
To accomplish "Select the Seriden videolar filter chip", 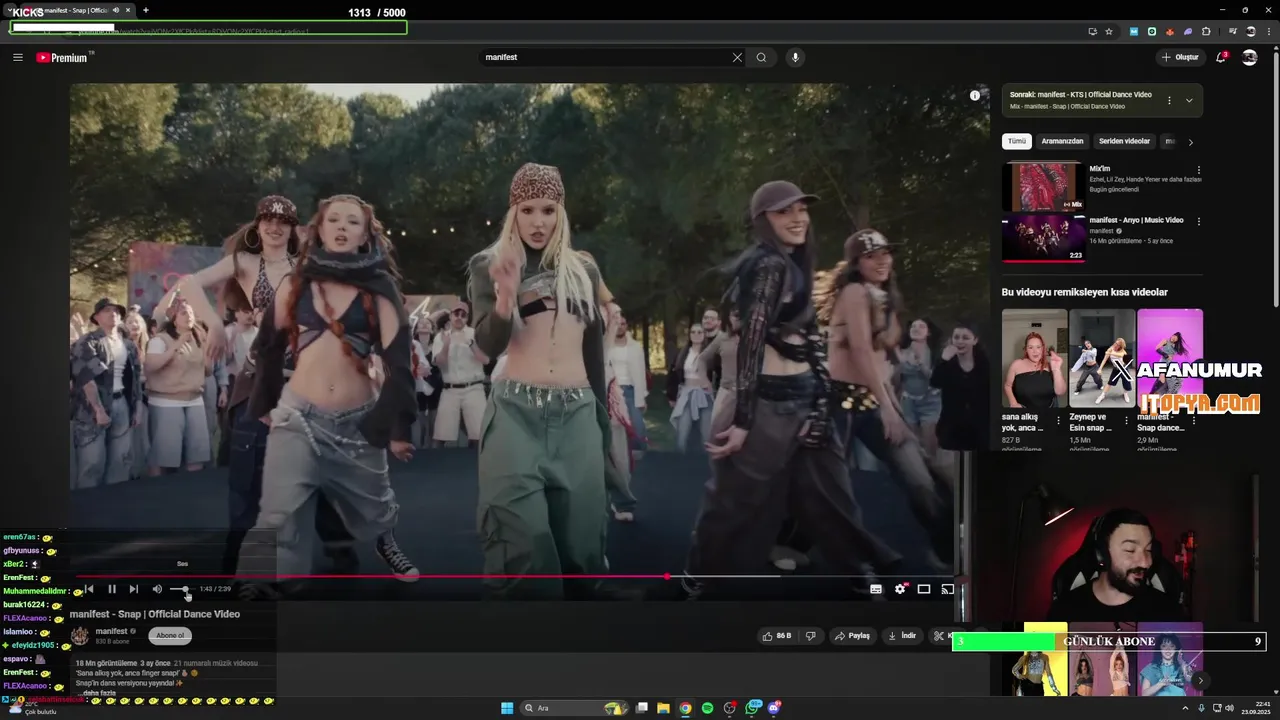I will coord(1124,141).
